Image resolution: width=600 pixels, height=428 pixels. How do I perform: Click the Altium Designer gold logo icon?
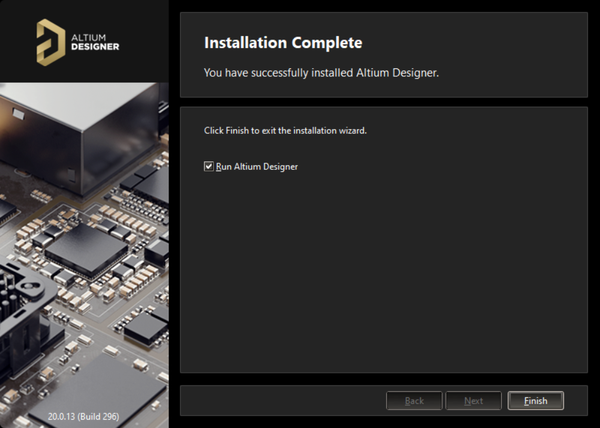click(51, 42)
